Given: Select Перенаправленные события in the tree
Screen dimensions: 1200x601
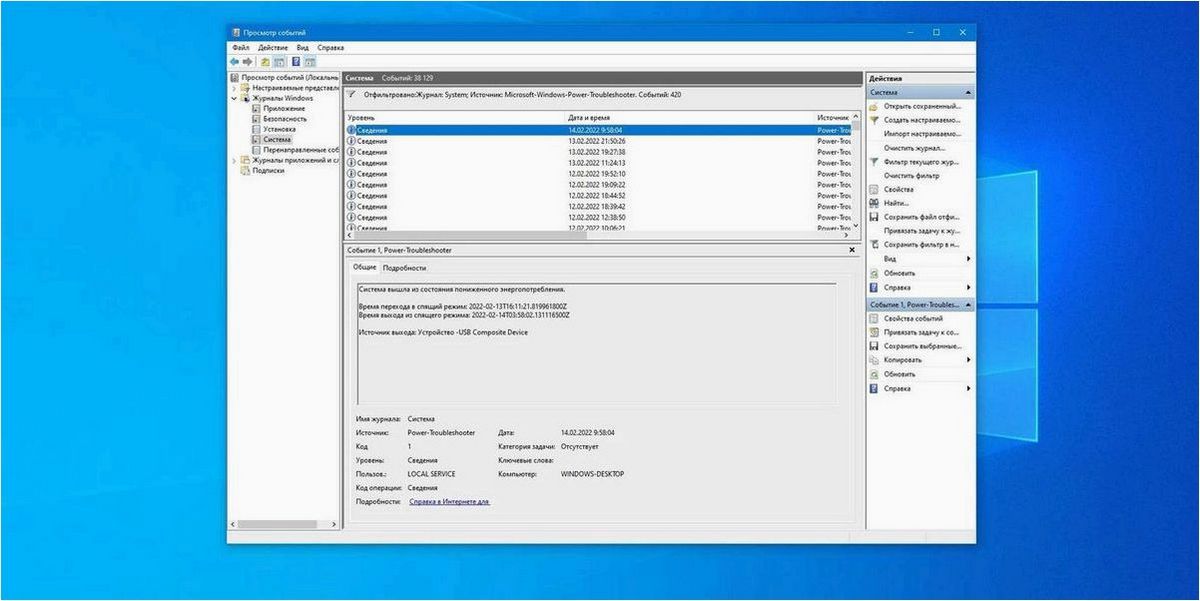Looking at the screenshot, I should (302, 150).
